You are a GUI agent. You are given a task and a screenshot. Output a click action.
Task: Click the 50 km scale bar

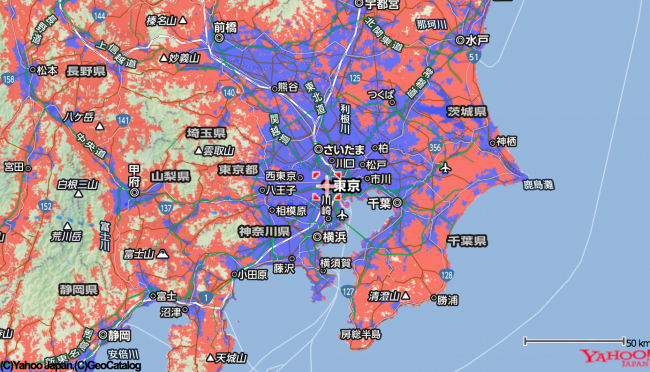point(574,341)
